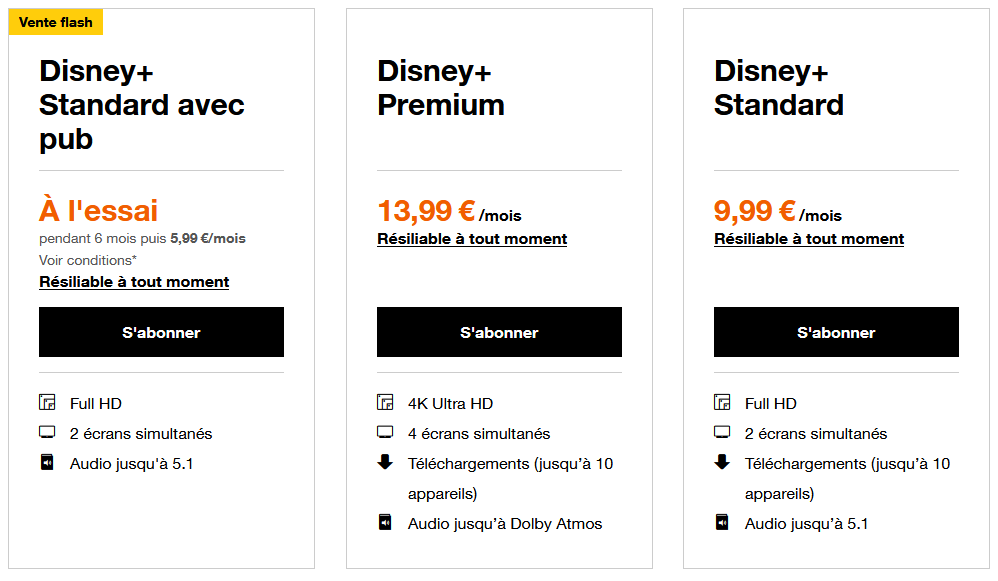998x581 pixels.
Task: Click the Full HD icon in the Disney+ Standard plan
Action: [722, 402]
